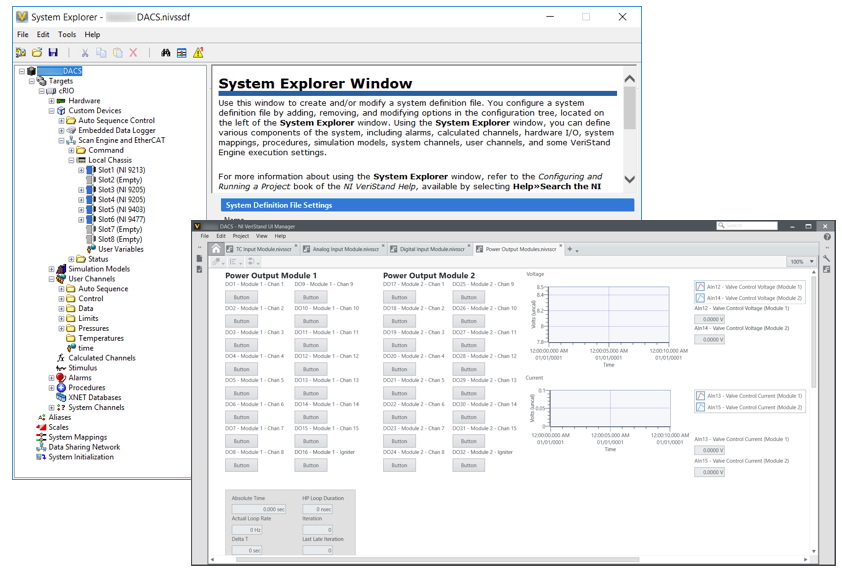Screen dimensions: 842x570
Task: Expand the Embedded Data Logger node
Action: point(61,131)
